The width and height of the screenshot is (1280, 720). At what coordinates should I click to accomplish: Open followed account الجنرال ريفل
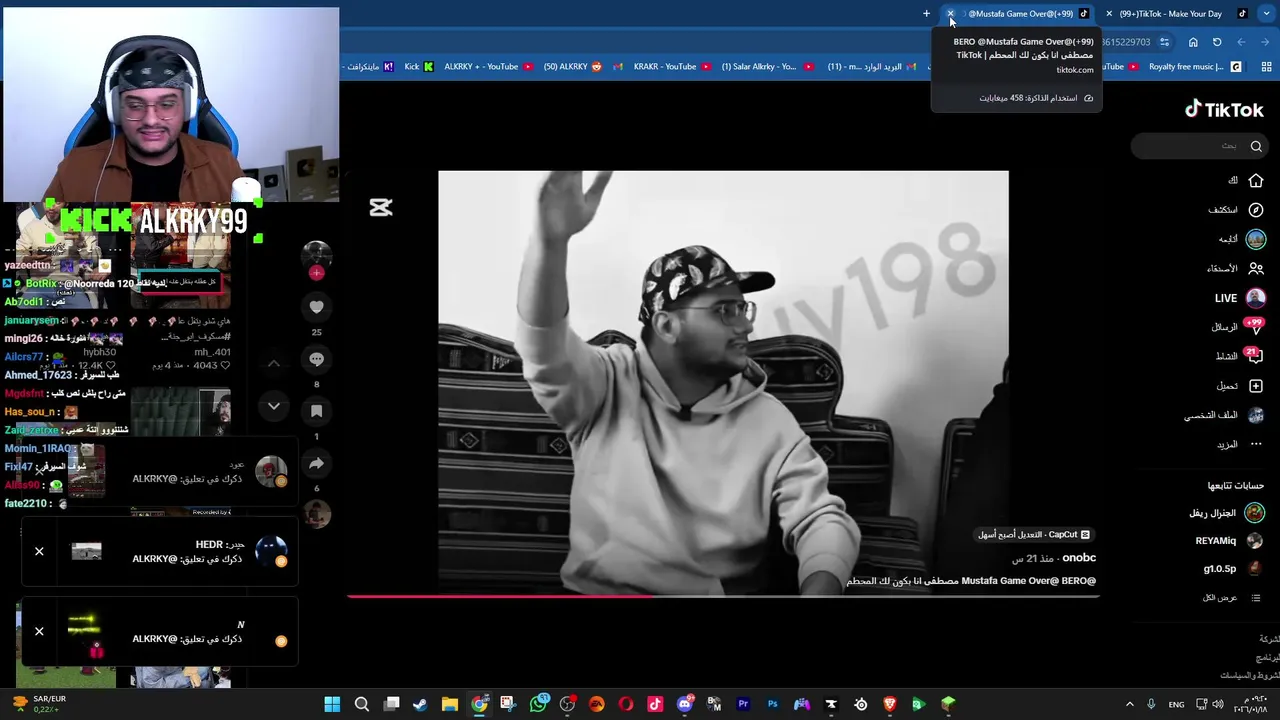pyautogui.click(x=1226, y=513)
